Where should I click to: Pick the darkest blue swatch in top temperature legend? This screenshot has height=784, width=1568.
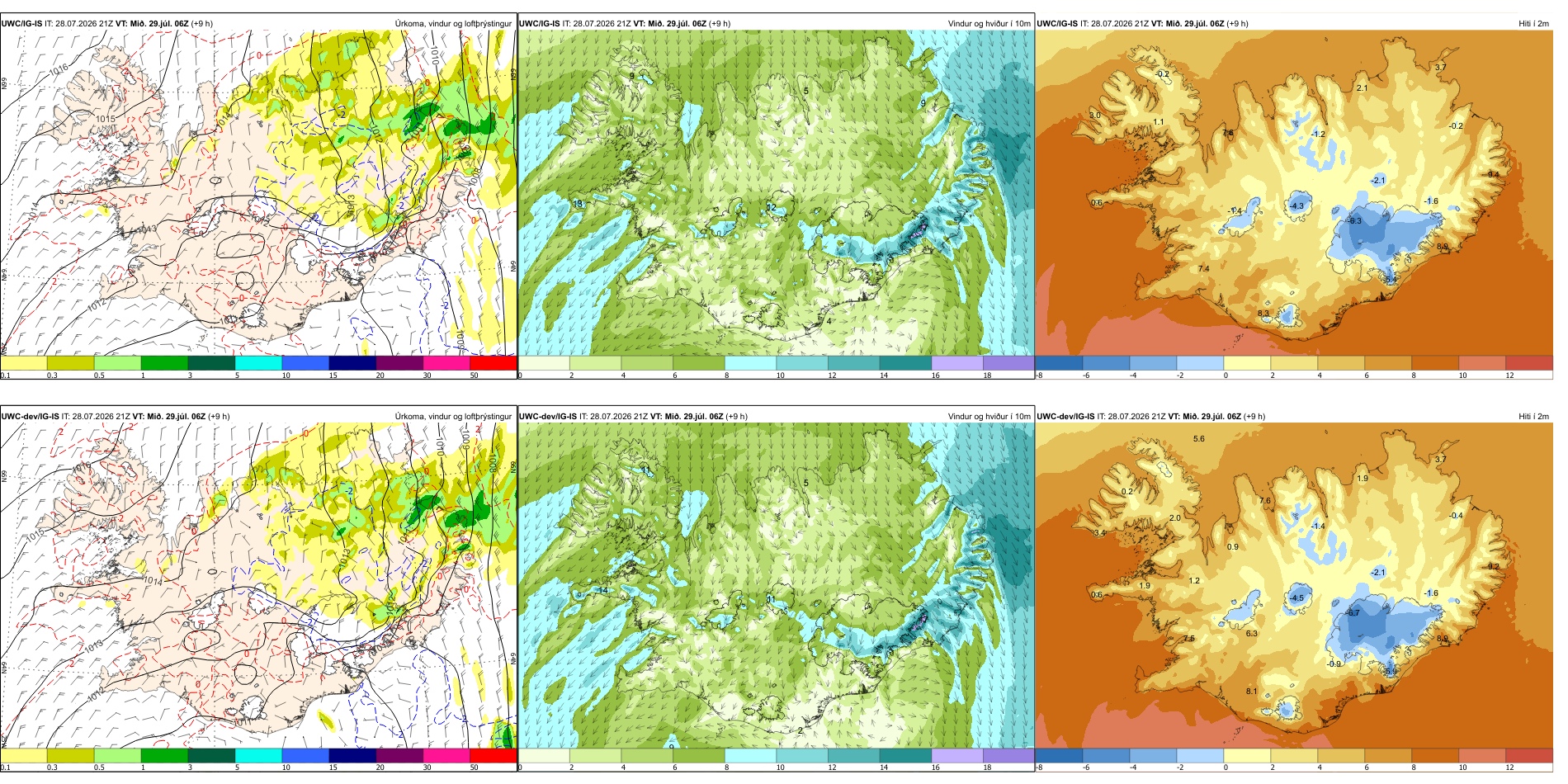1059,363
